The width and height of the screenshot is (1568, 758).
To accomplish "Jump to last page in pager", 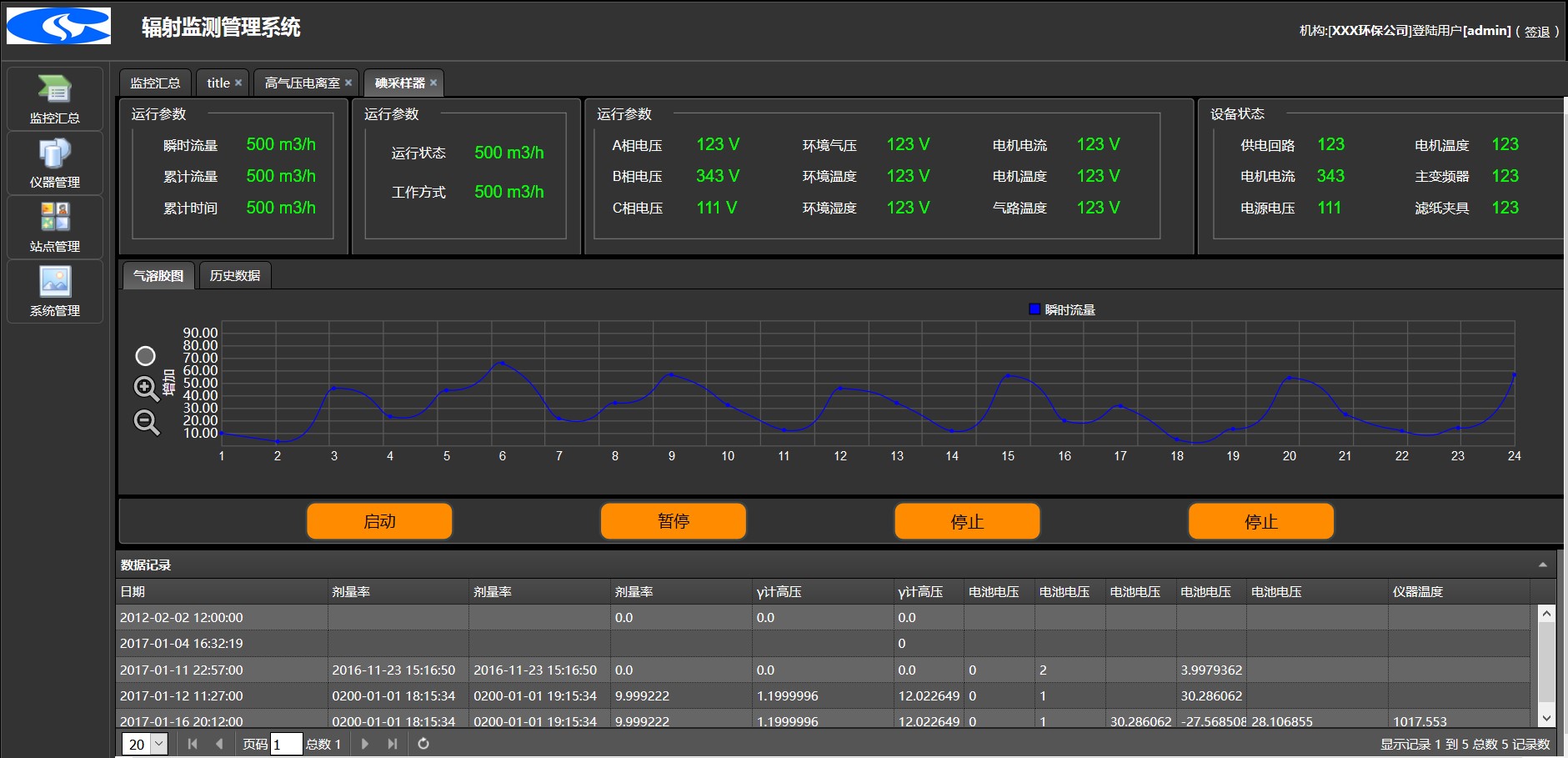I will pyautogui.click(x=393, y=744).
